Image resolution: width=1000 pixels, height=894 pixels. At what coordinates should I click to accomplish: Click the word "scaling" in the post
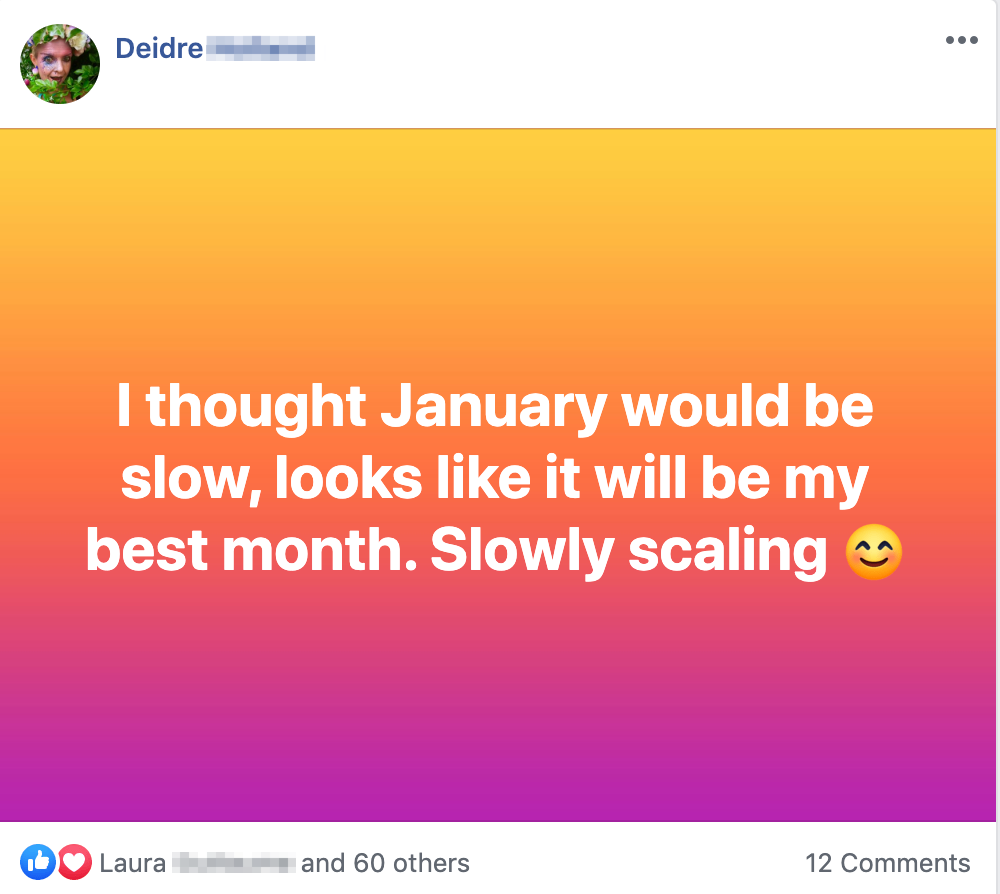(727, 552)
